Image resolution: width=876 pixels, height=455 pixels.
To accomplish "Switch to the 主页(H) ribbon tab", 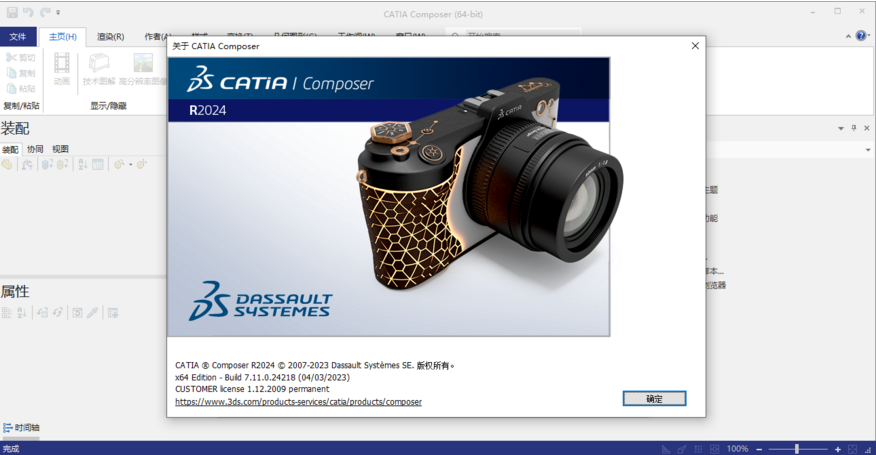I will [x=63, y=37].
